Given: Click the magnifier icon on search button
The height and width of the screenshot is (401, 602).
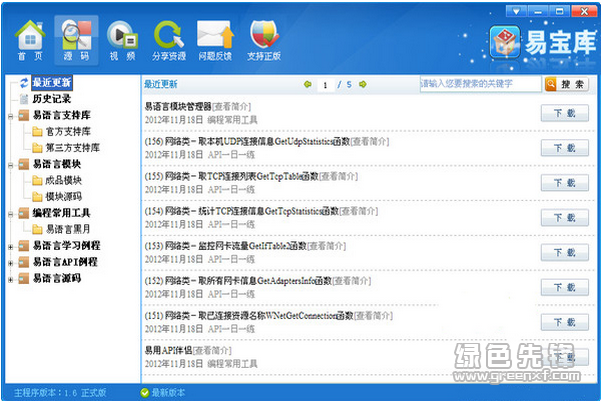Looking at the screenshot, I should (551, 84).
